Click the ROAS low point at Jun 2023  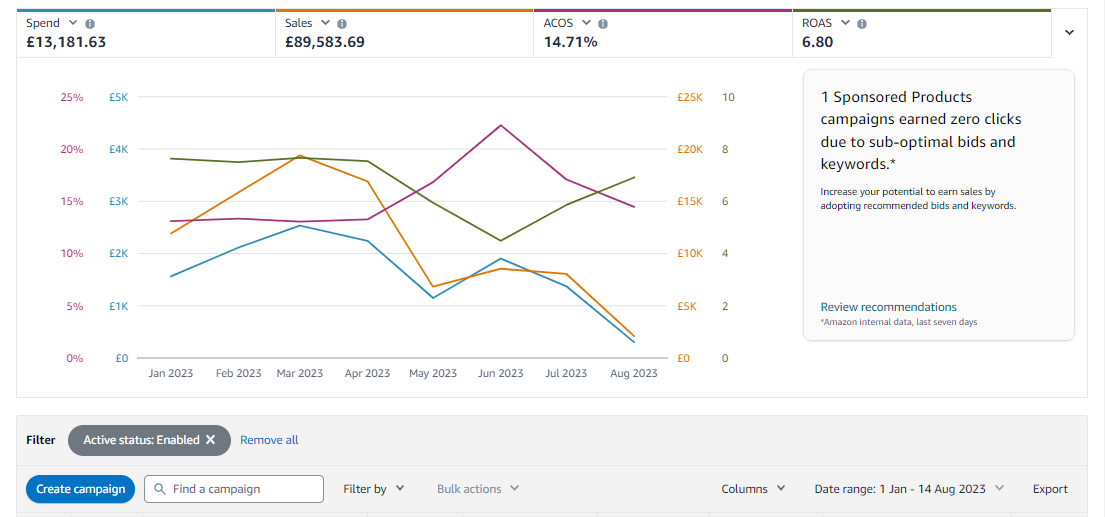(x=501, y=241)
